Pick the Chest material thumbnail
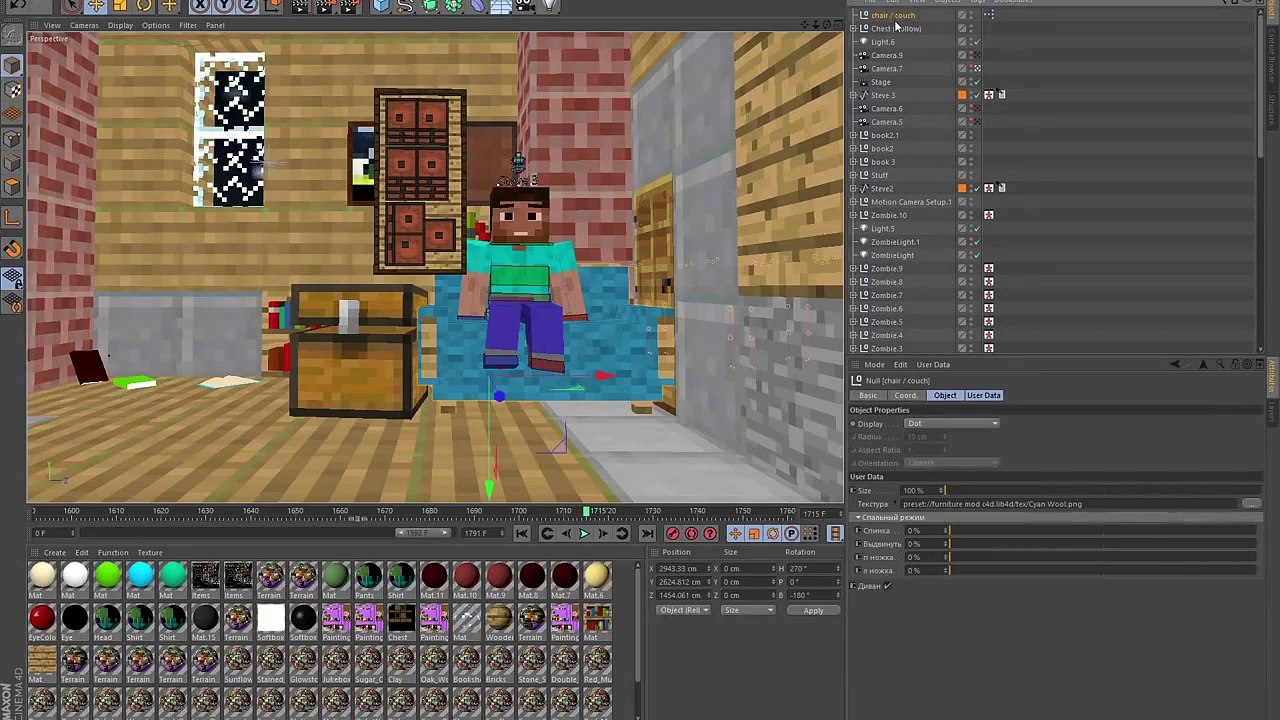Image resolution: width=1280 pixels, height=720 pixels. click(x=401, y=621)
